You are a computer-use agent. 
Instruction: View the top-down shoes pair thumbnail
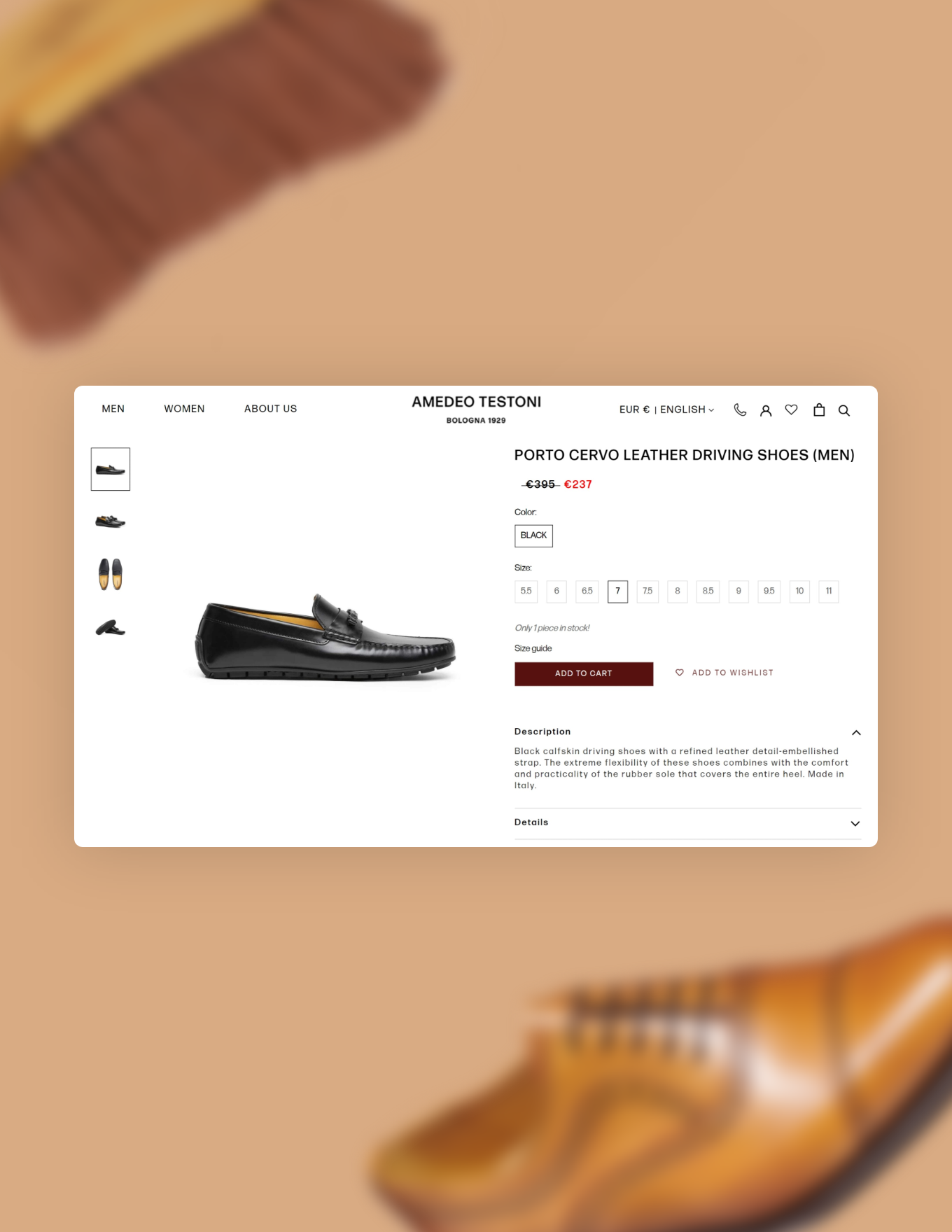111,575
